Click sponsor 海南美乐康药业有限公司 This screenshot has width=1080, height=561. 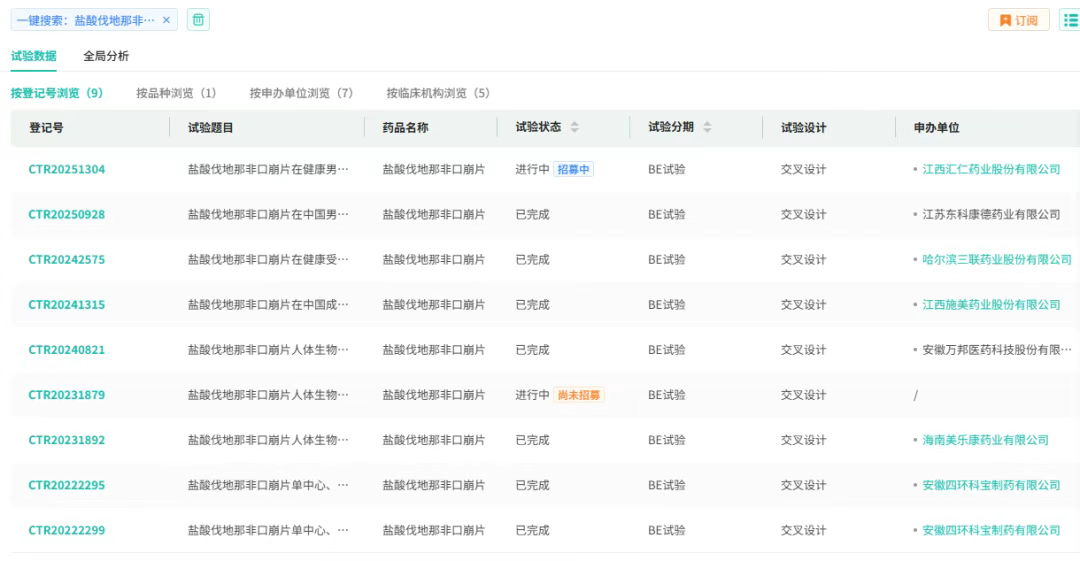(x=984, y=440)
